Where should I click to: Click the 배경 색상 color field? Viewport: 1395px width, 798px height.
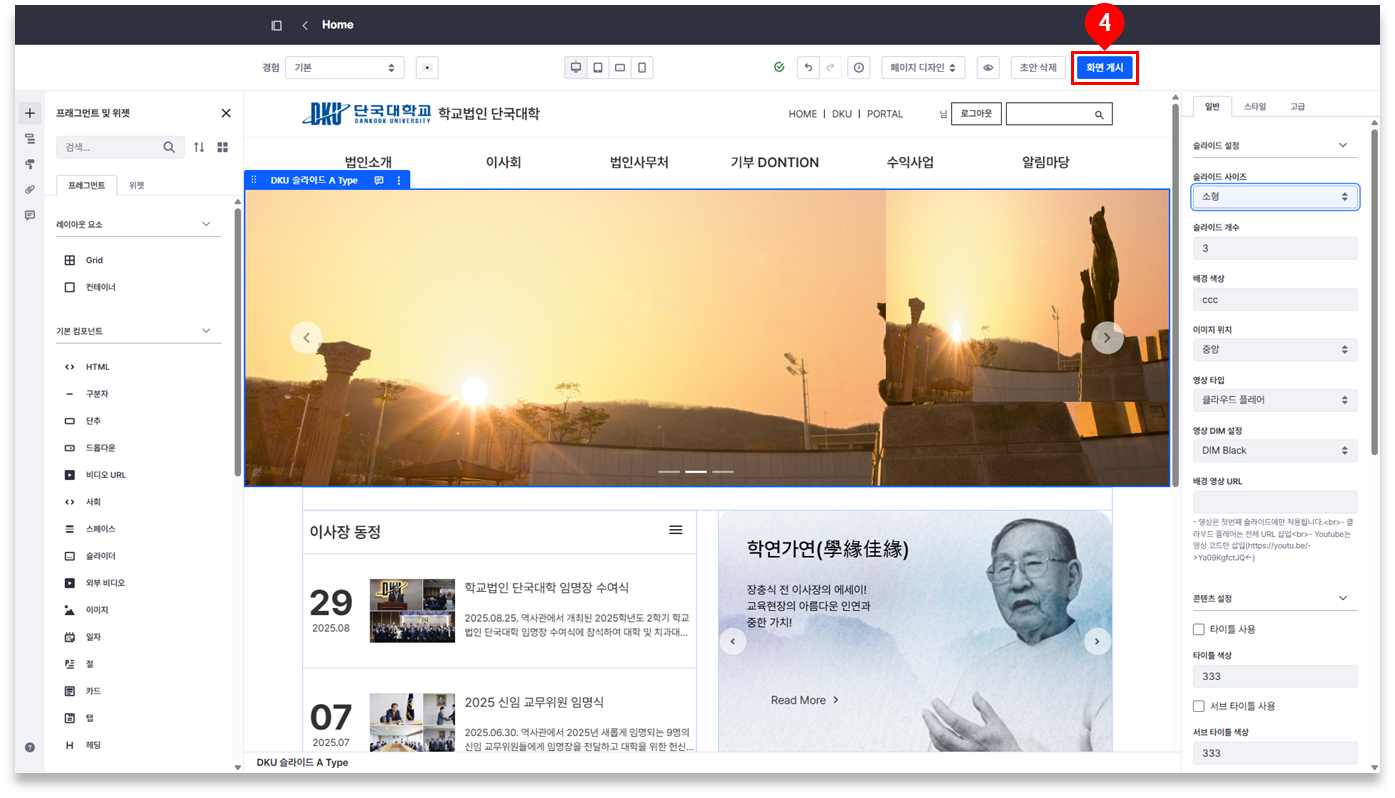pyautogui.click(x=1275, y=300)
